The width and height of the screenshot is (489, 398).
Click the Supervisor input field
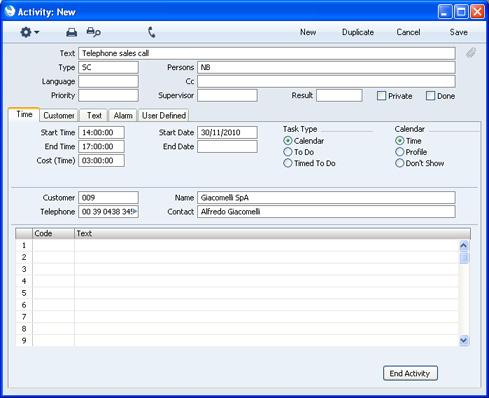(227, 95)
